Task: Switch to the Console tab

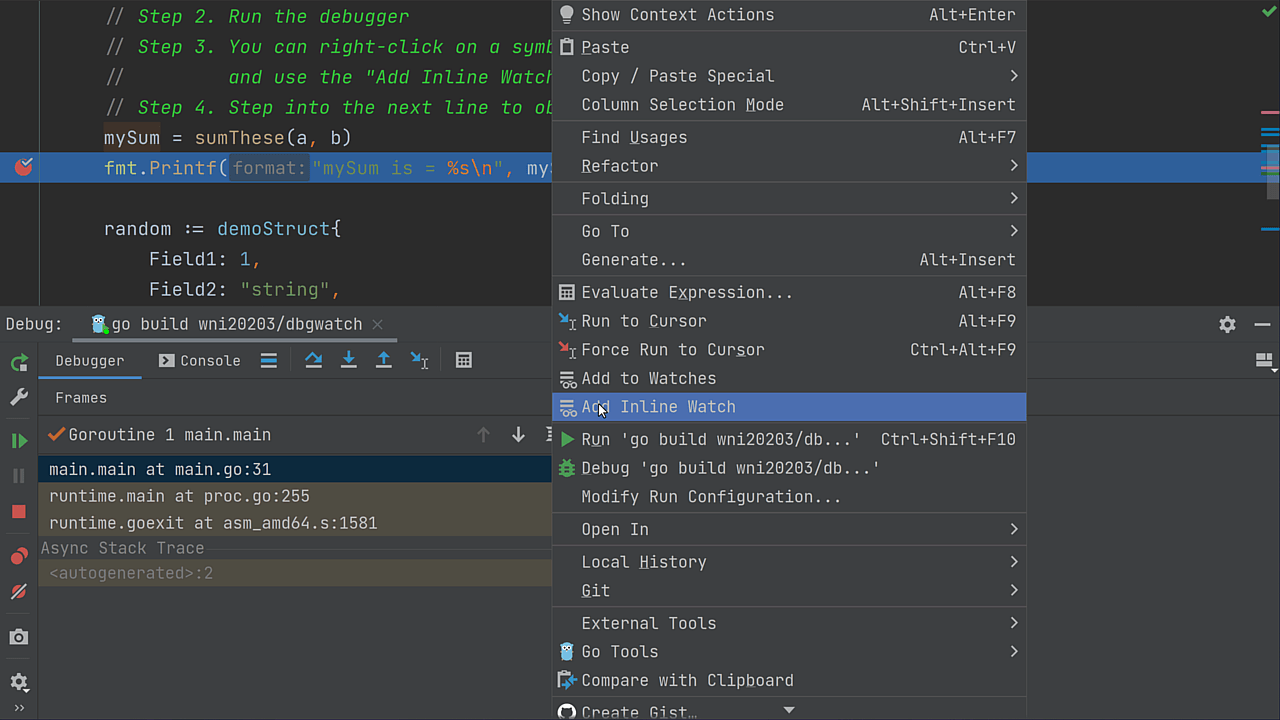Action: [x=210, y=360]
